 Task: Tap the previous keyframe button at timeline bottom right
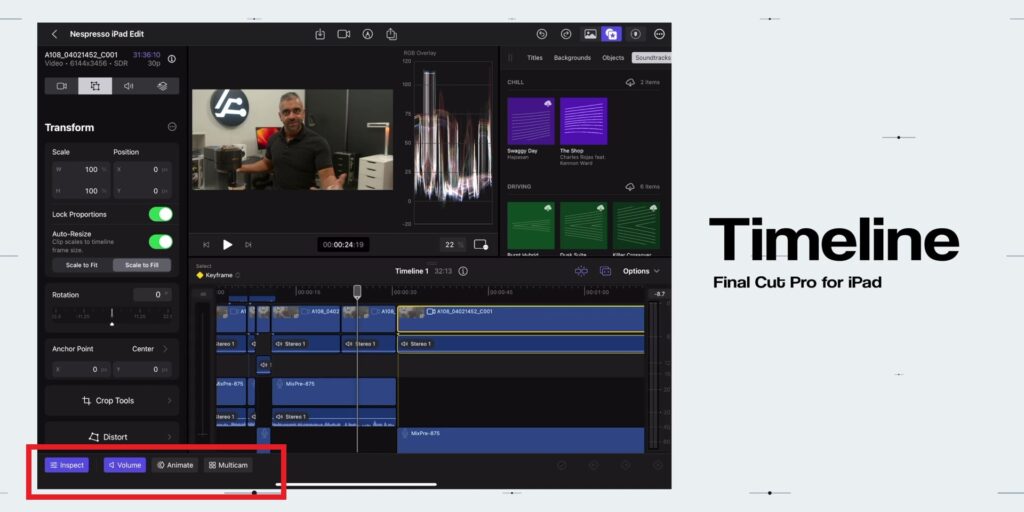[594, 465]
